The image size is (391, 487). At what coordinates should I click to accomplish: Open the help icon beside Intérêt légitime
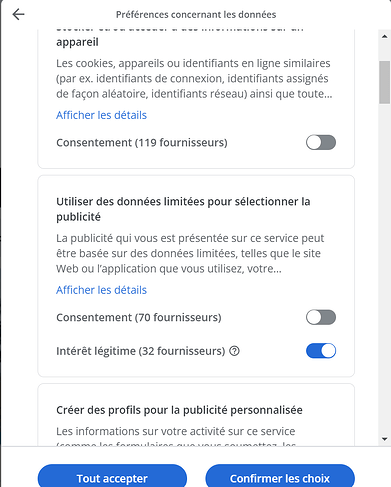(x=235, y=351)
